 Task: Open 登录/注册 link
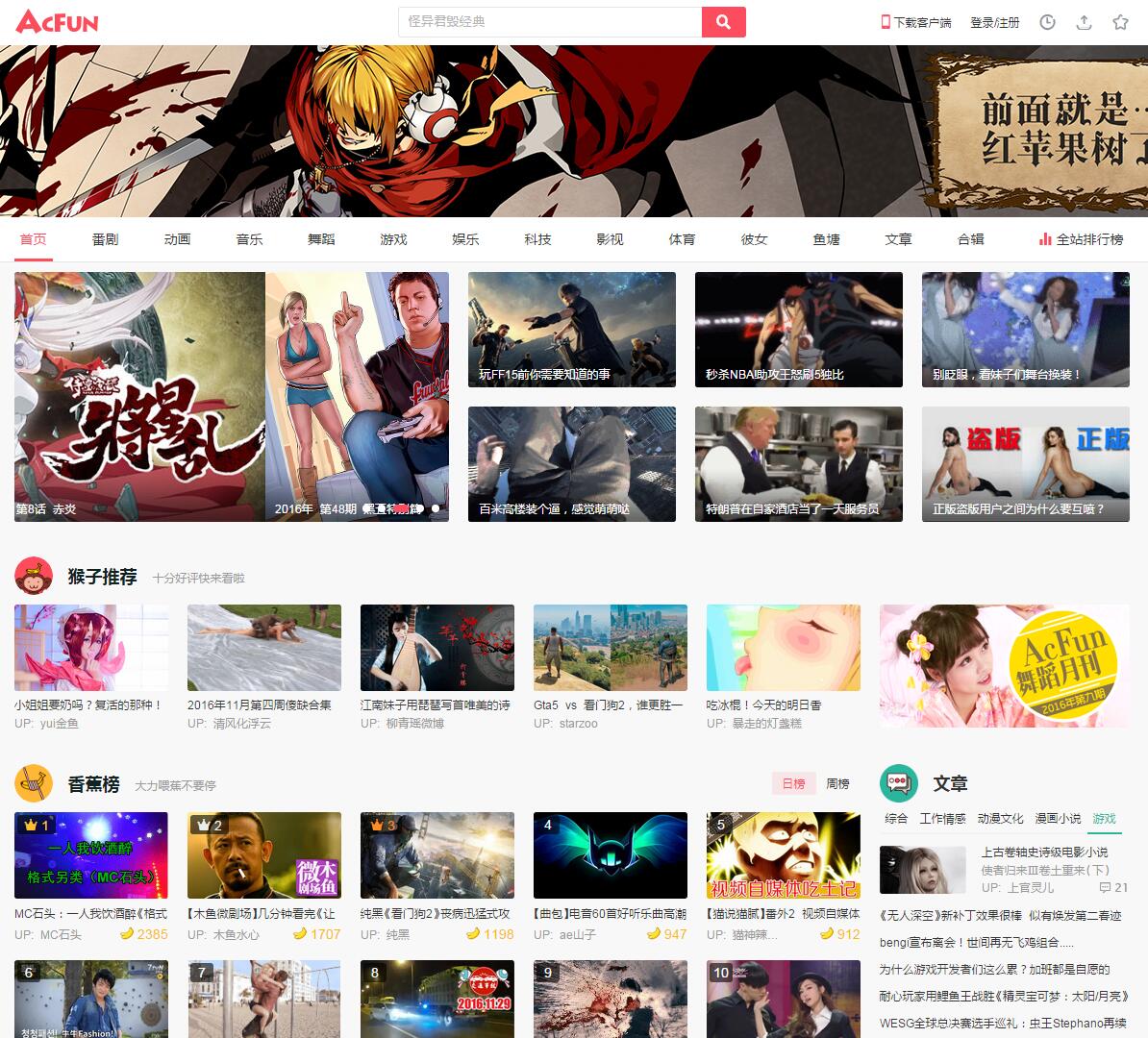(x=994, y=23)
